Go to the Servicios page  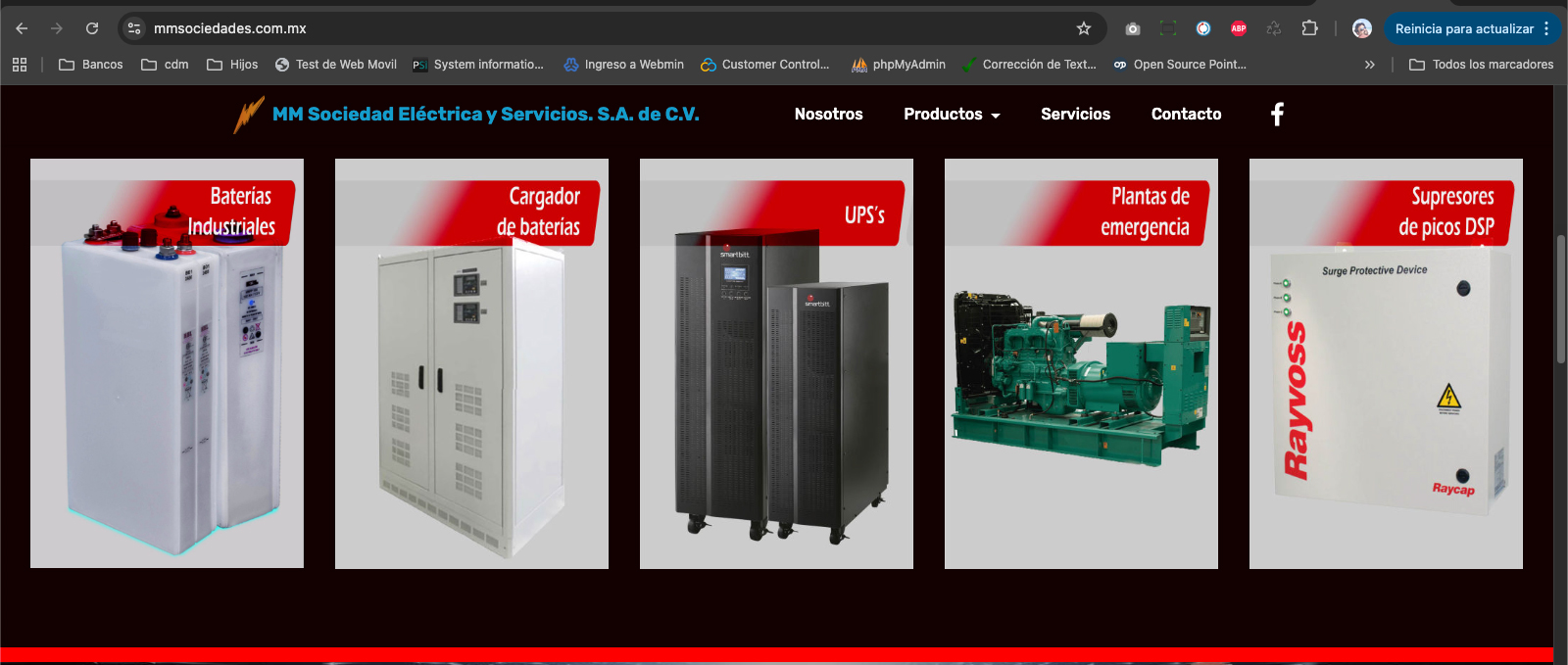click(1075, 115)
